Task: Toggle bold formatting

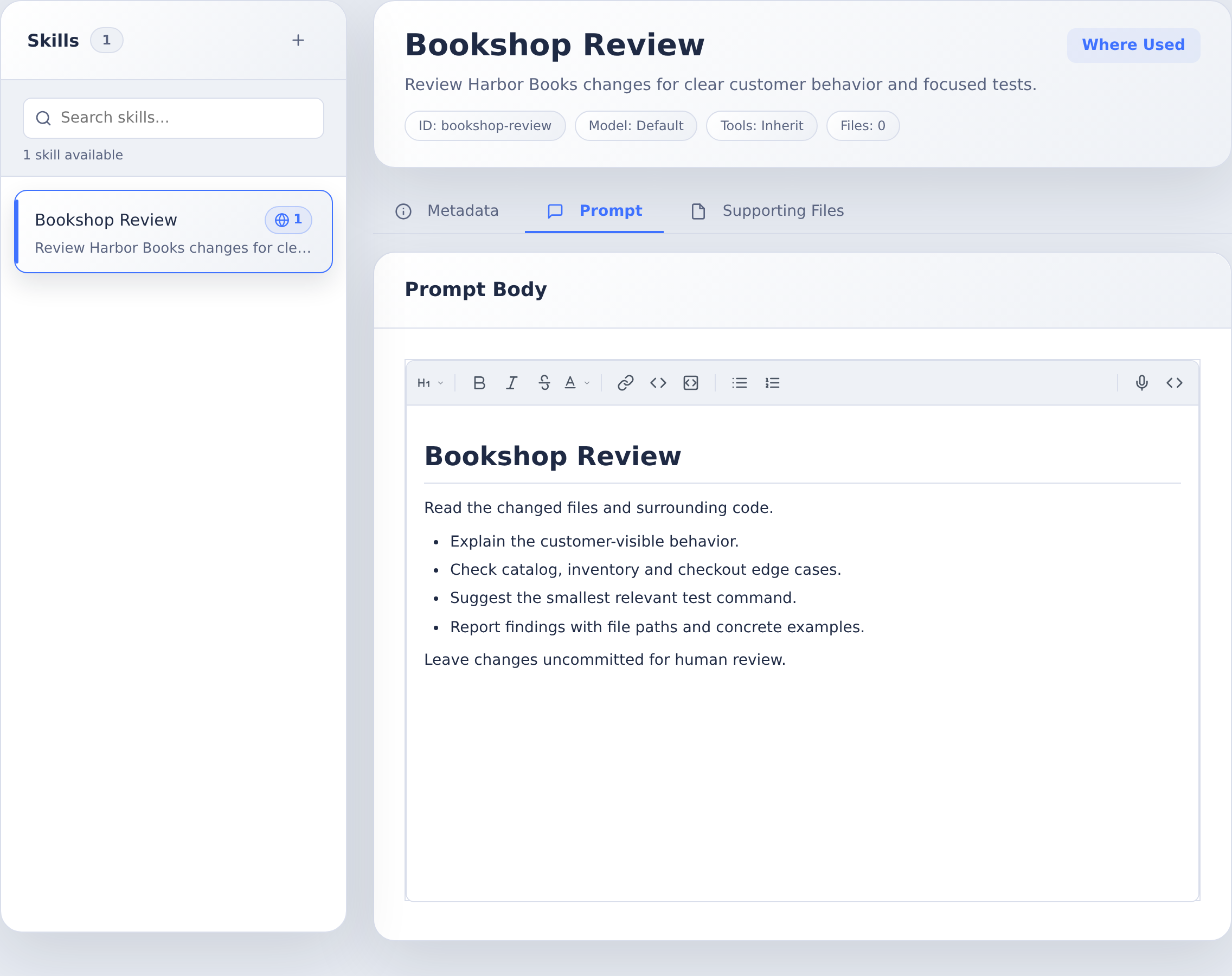Action: tap(479, 383)
